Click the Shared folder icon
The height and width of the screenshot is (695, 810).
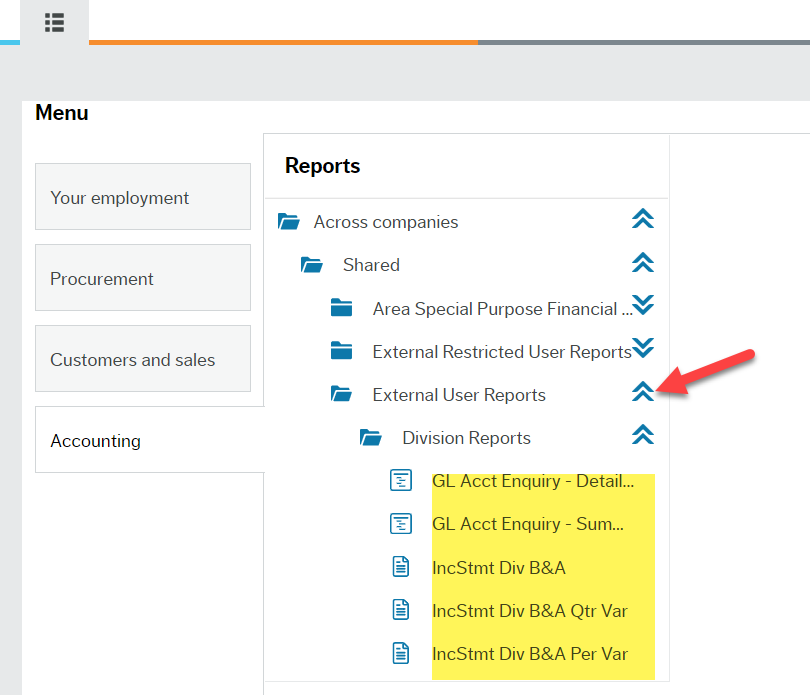point(312,265)
